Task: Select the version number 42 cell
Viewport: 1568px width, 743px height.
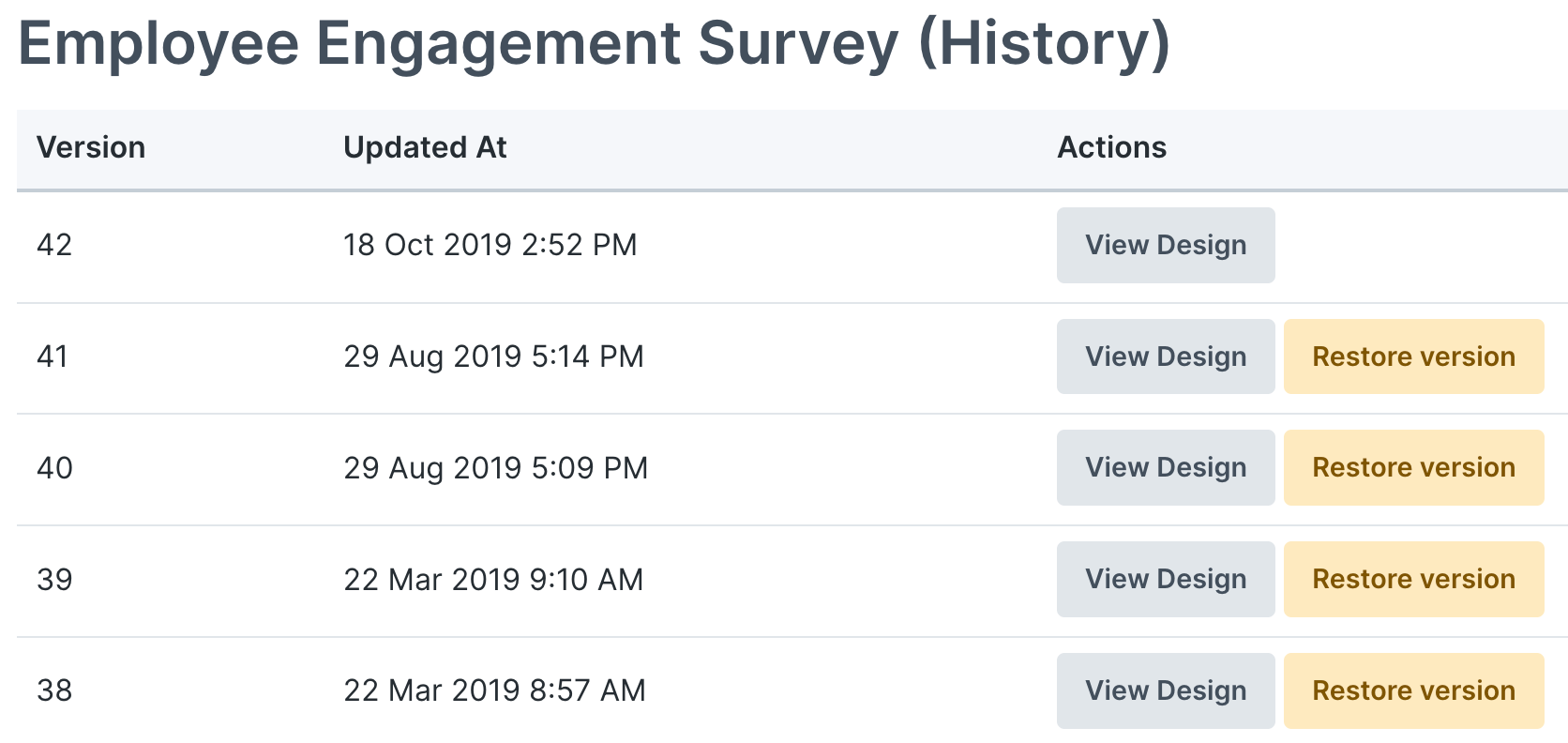Action: pos(54,245)
